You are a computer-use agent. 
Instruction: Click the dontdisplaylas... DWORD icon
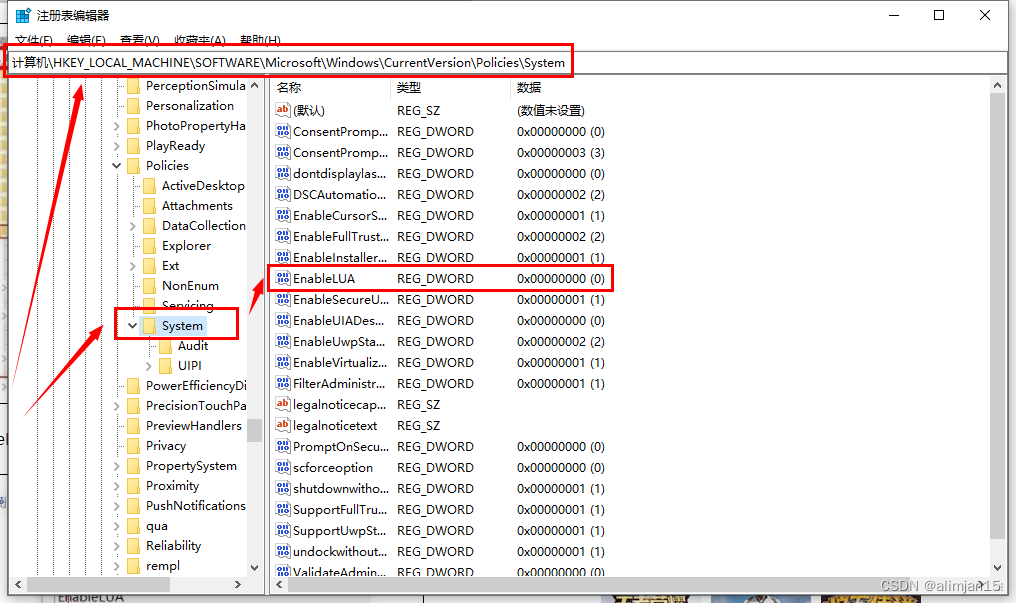point(283,174)
